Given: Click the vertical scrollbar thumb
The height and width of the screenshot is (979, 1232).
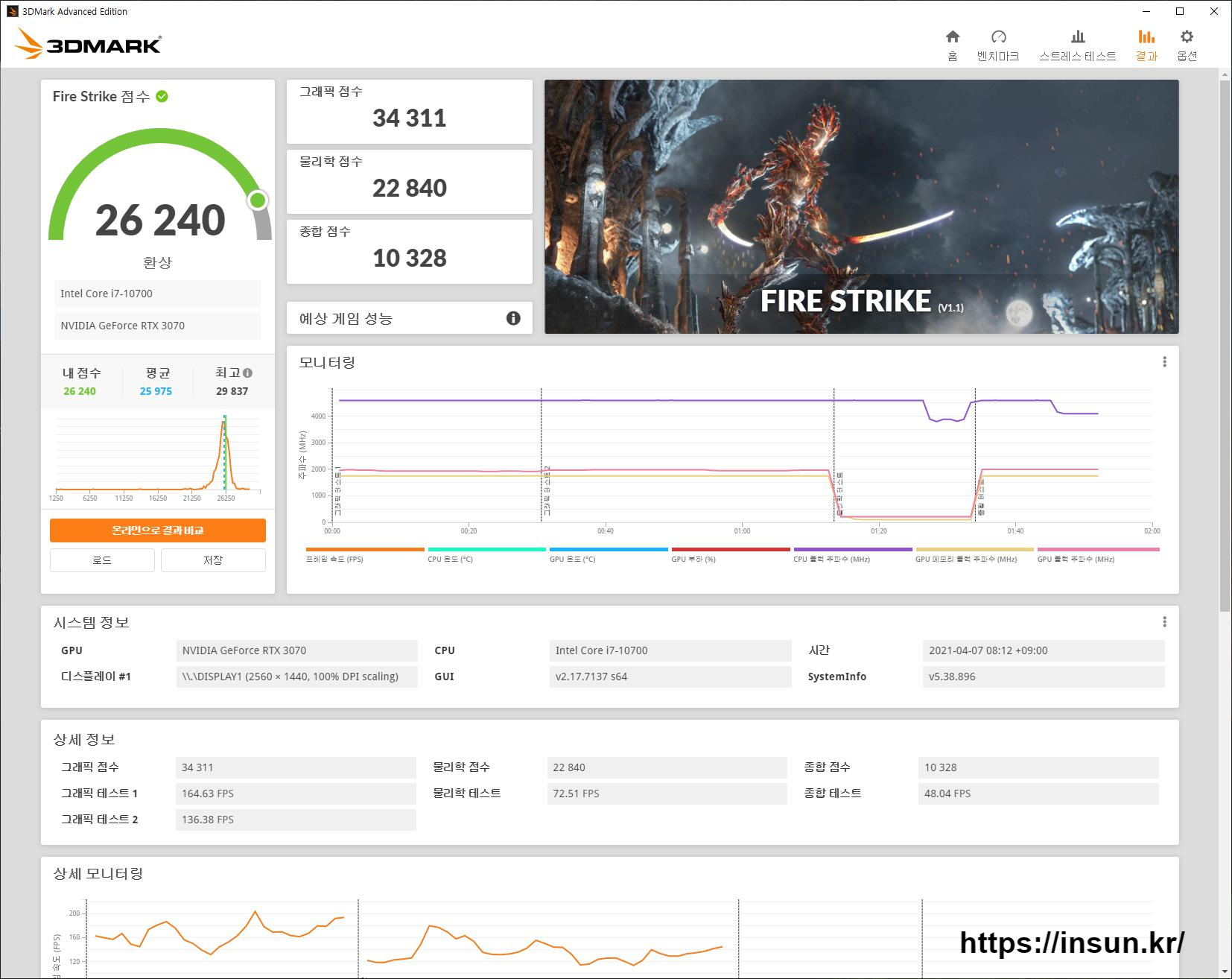Looking at the screenshot, I should click(x=1225, y=346).
